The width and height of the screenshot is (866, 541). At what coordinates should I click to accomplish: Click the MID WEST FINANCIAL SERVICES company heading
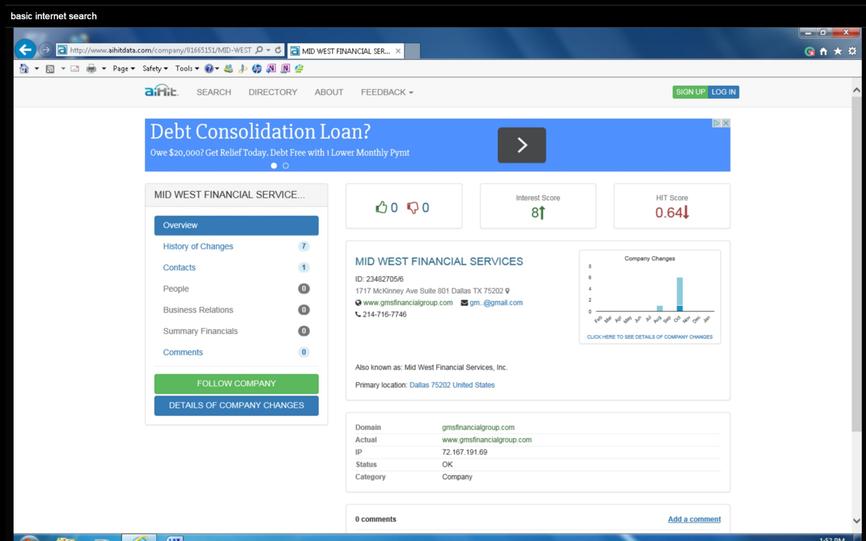[x=439, y=262]
